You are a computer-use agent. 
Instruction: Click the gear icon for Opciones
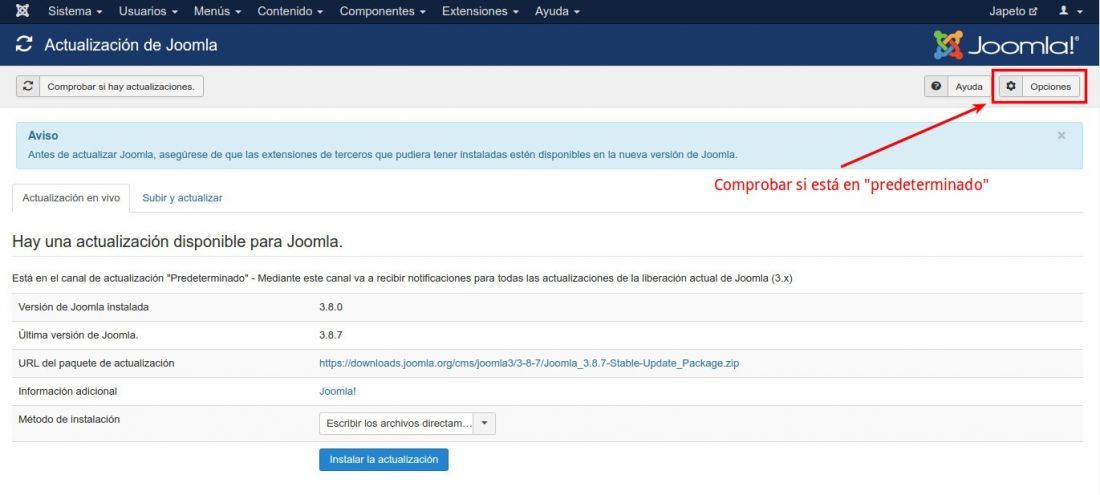(x=1011, y=86)
